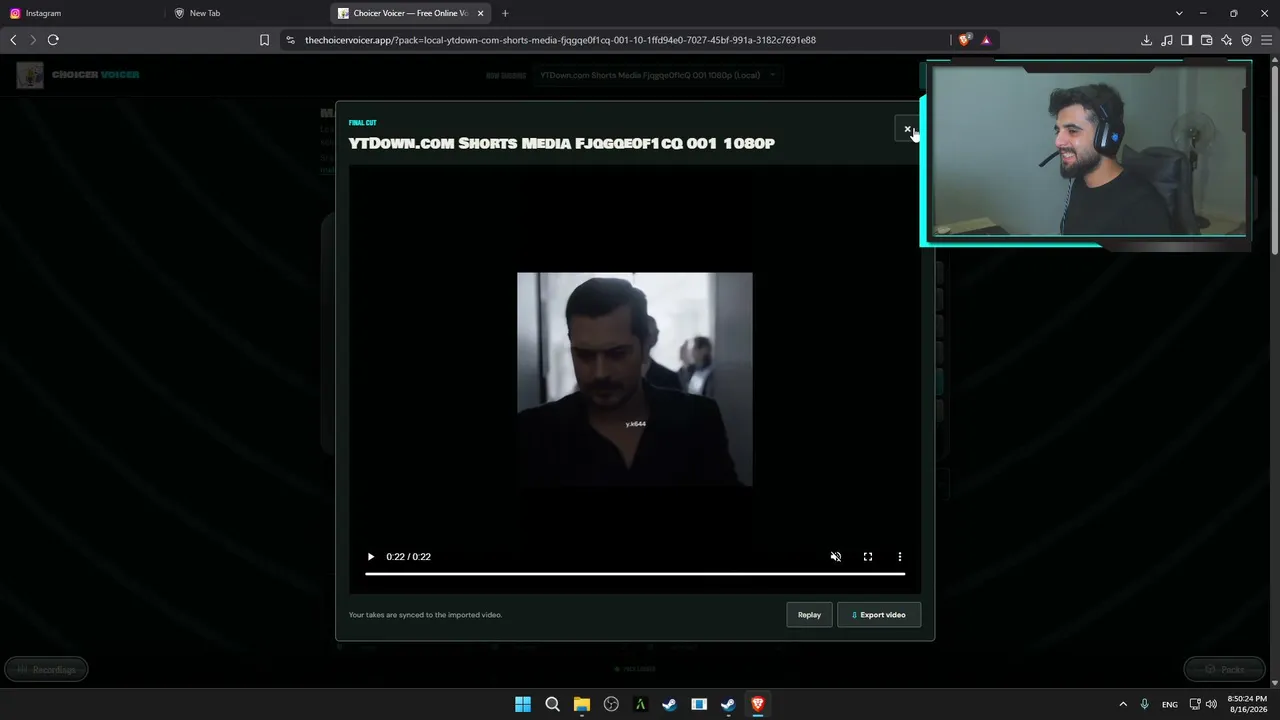Open OBS Studio from the taskbar
Screen dimensions: 1280x720
611,704
